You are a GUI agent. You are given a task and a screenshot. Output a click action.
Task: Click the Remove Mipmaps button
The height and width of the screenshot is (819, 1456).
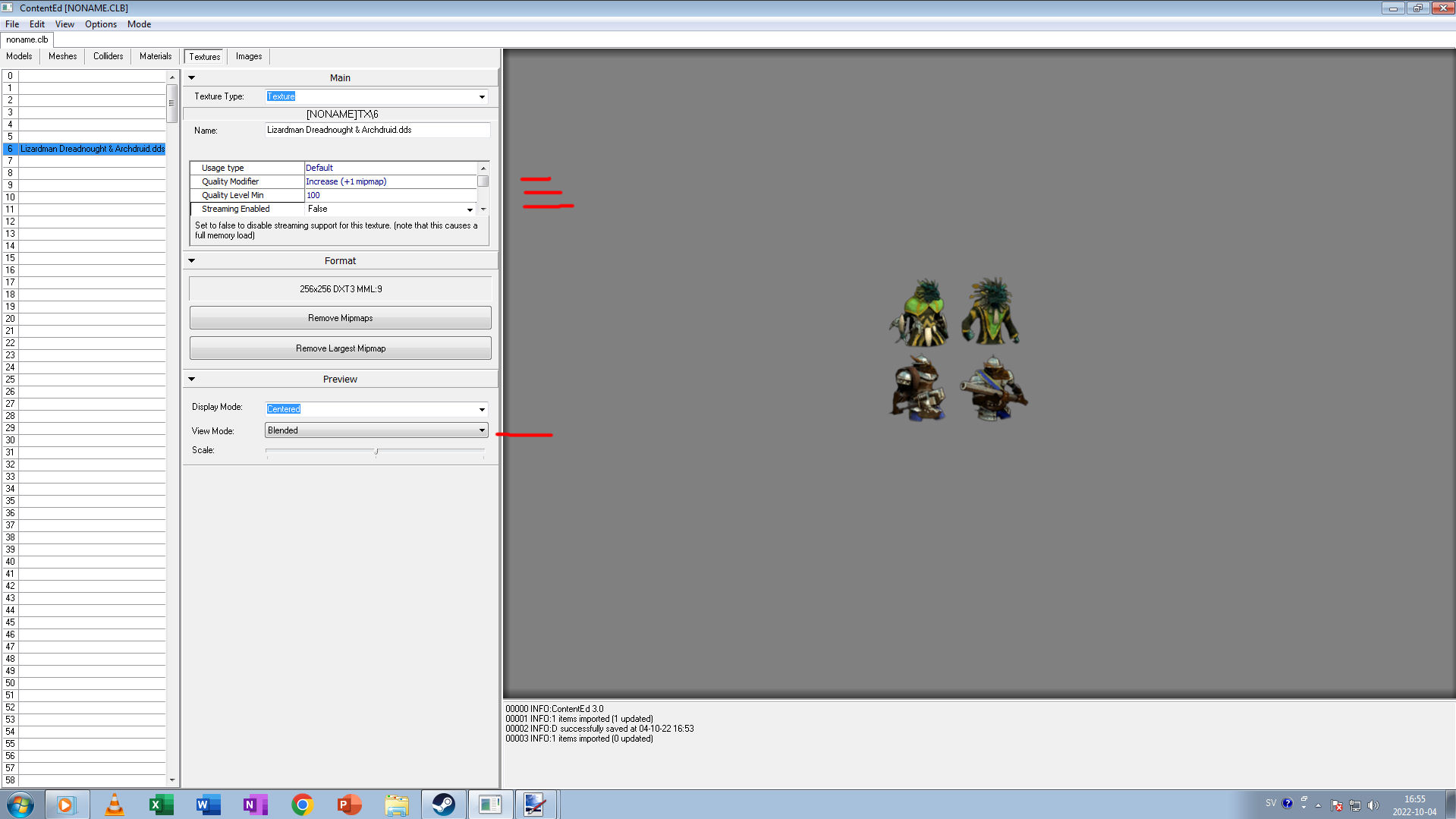pyautogui.click(x=341, y=318)
